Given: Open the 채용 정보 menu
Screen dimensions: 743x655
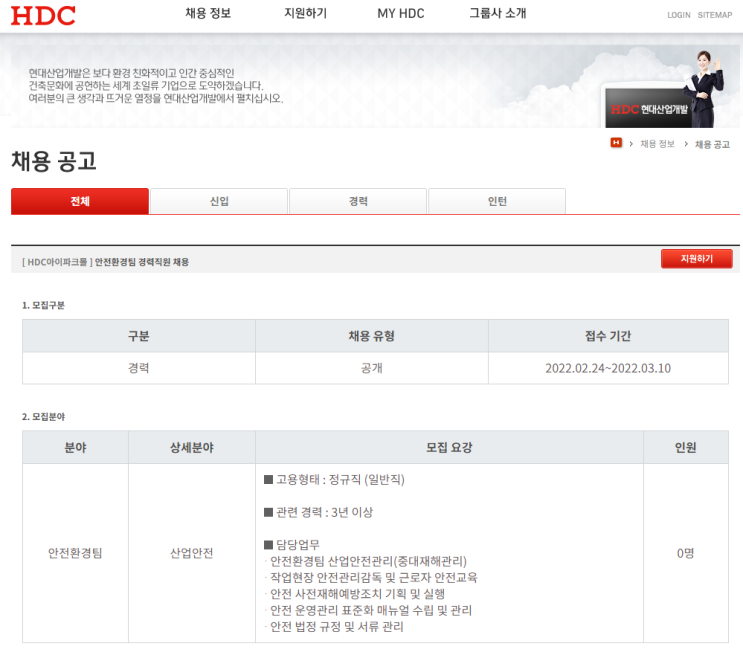Looking at the screenshot, I should pos(208,13).
